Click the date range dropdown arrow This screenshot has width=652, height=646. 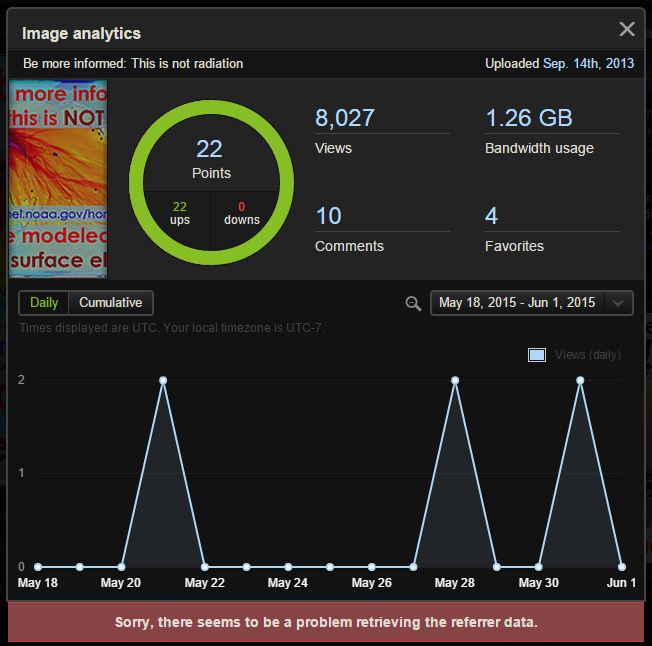coord(619,304)
